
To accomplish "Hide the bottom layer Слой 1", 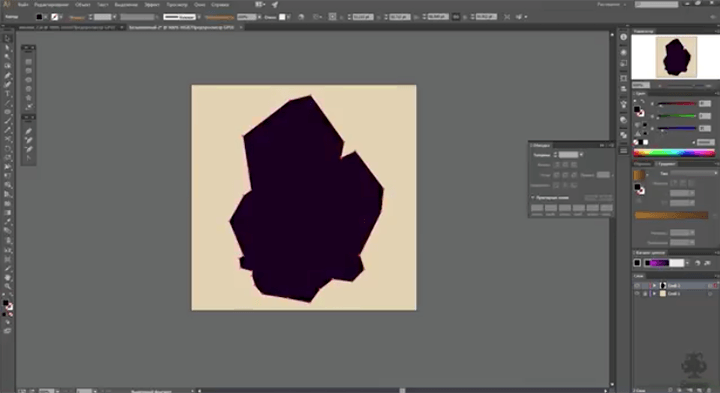I will tap(637, 293).
